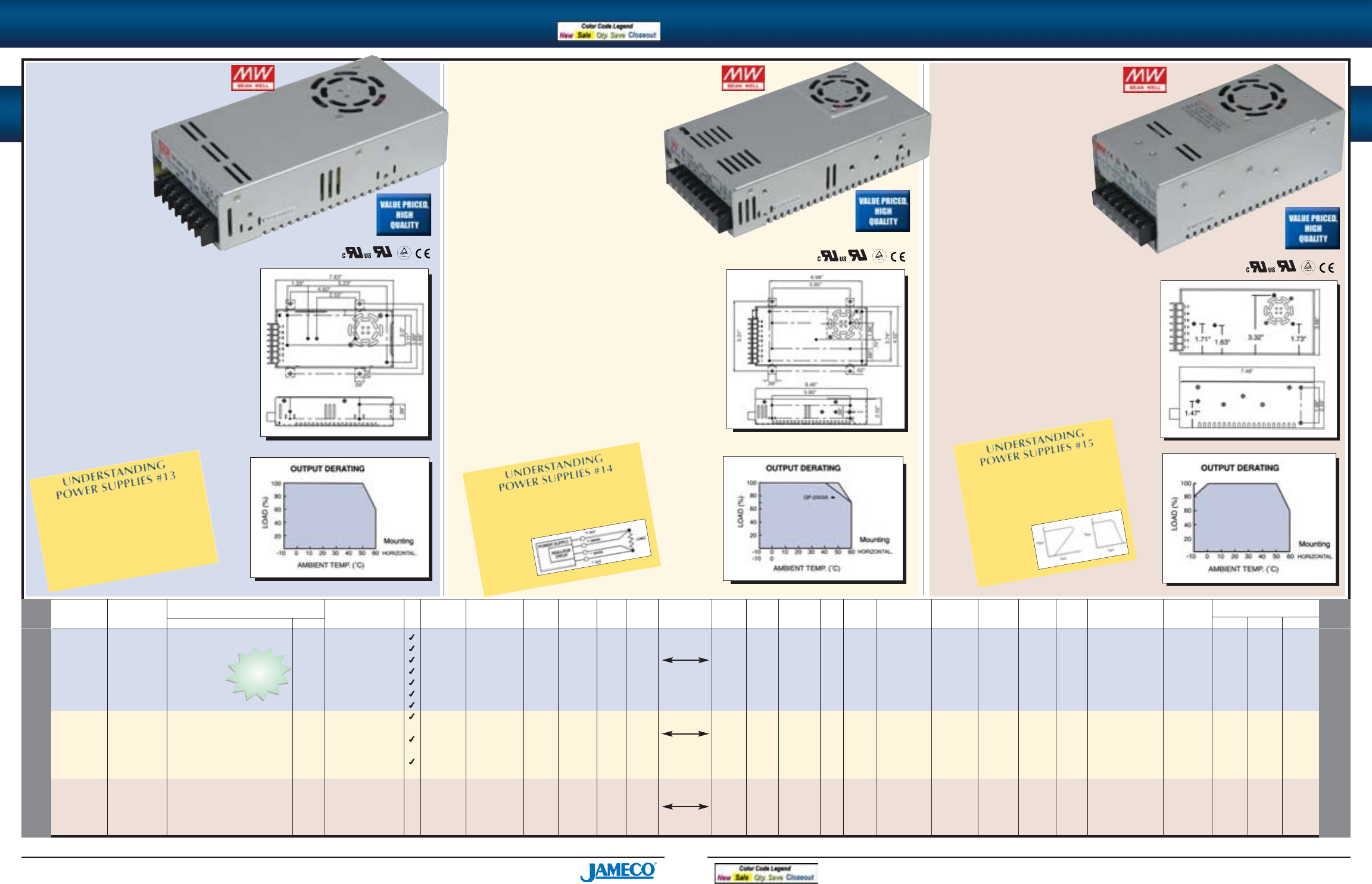The image size is (1372, 884).
Task: Click the curve graphs on sticky note #15
Action: point(1080,539)
